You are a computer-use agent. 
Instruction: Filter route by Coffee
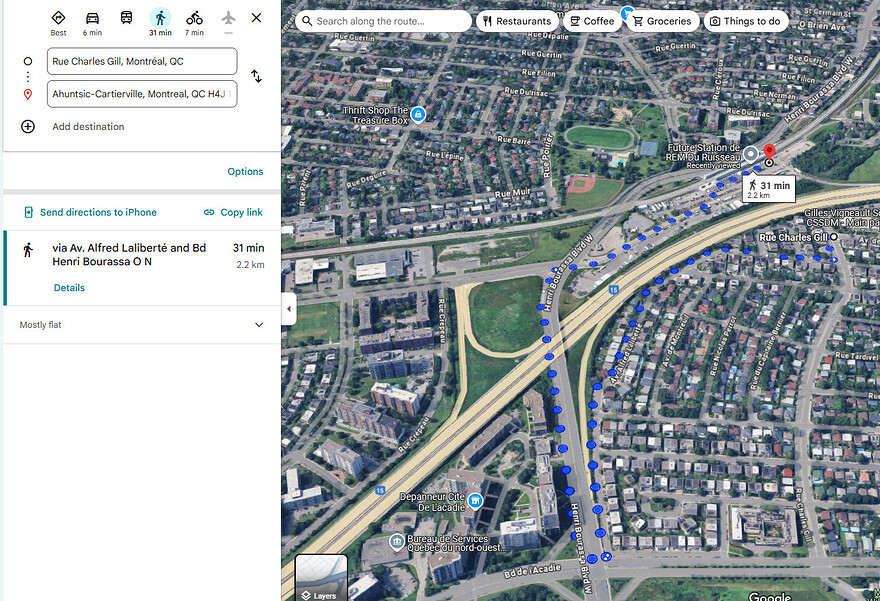[x=592, y=21]
